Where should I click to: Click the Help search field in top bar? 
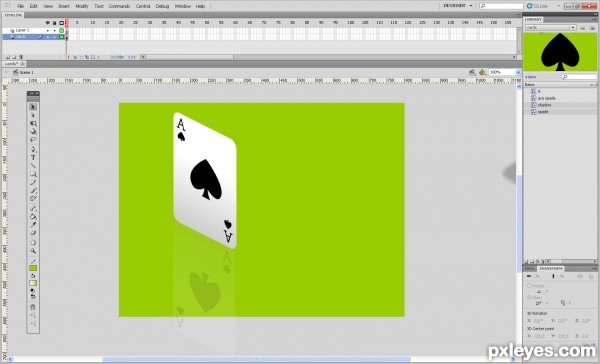[x=501, y=6]
